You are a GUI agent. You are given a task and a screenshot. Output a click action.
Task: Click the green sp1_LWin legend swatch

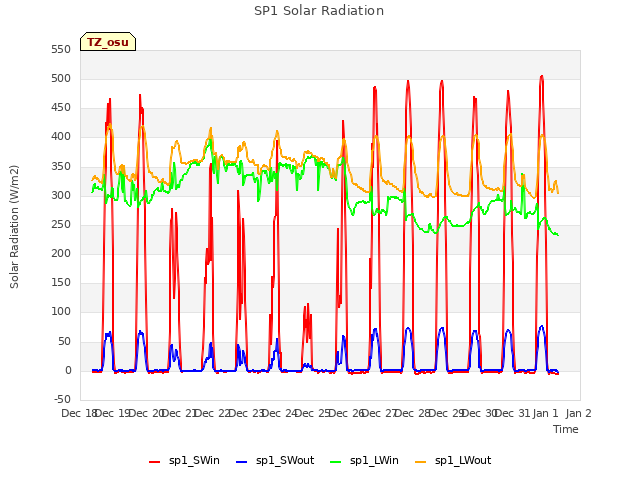[x=336, y=462]
